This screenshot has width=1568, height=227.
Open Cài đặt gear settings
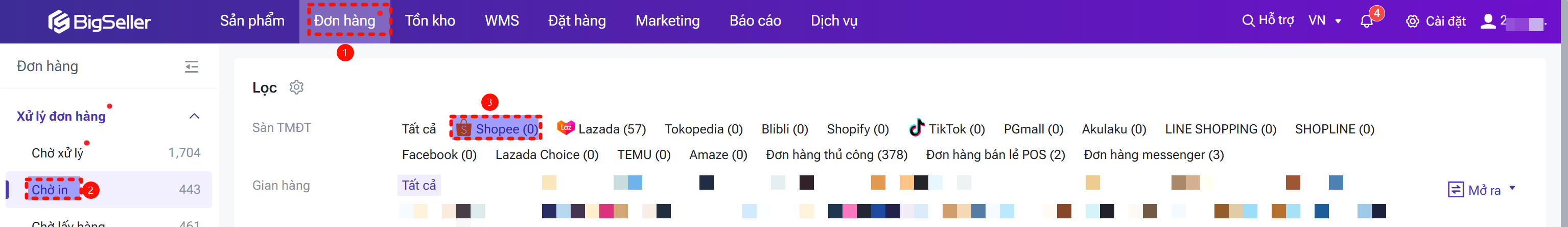click(1412, 21)
